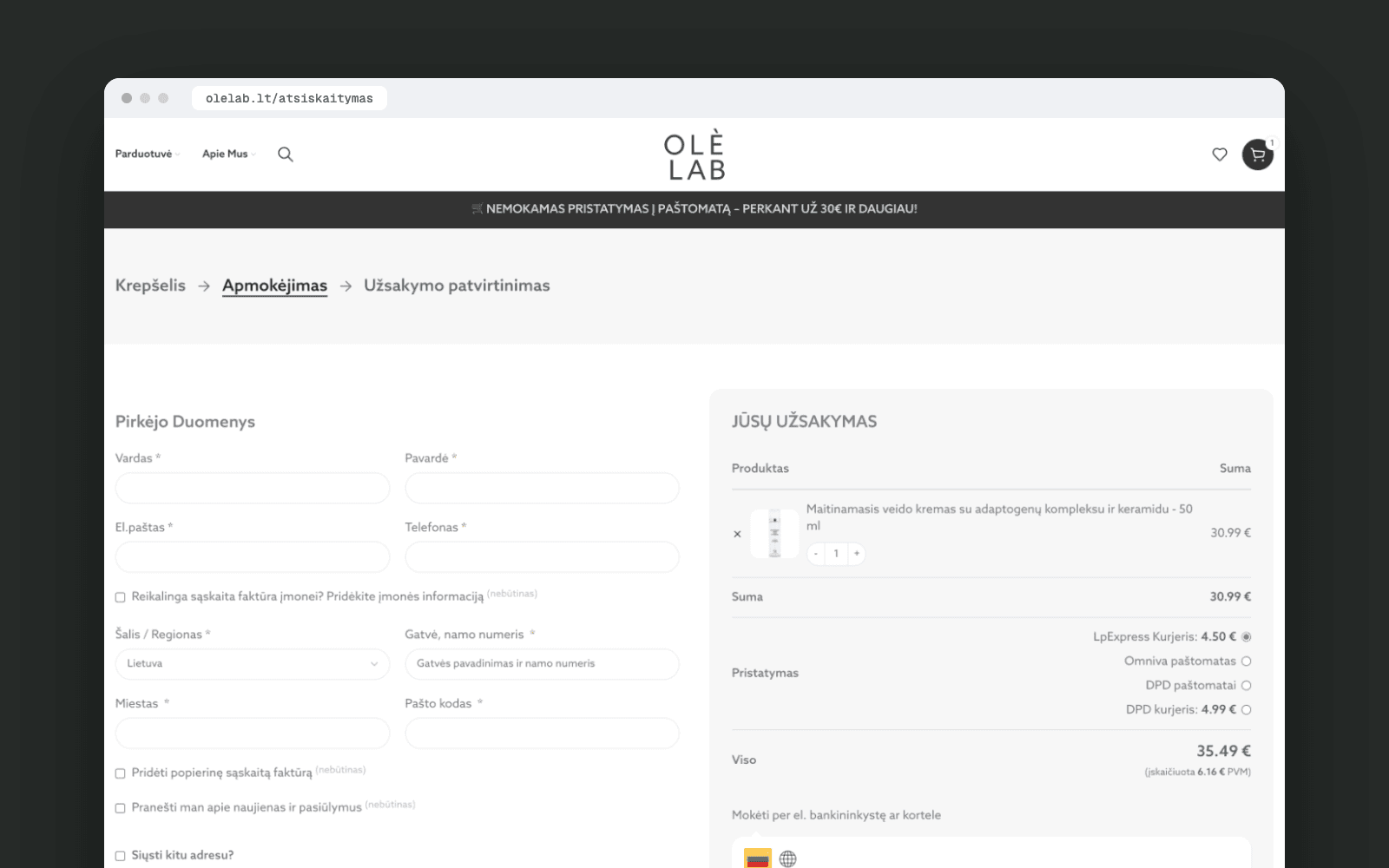Go back to Krepšelis step
The height and width of the screenshot is (868, 1389).
(150, 286)
